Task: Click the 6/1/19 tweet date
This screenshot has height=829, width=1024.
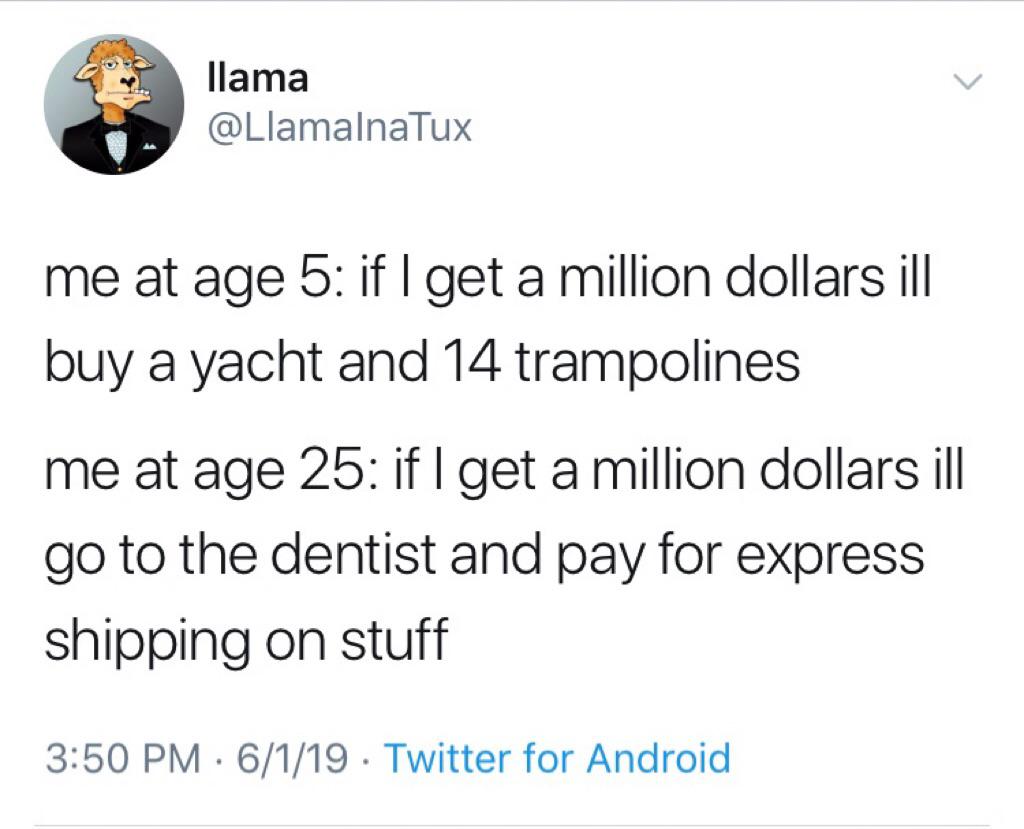Action: [289, 757]
